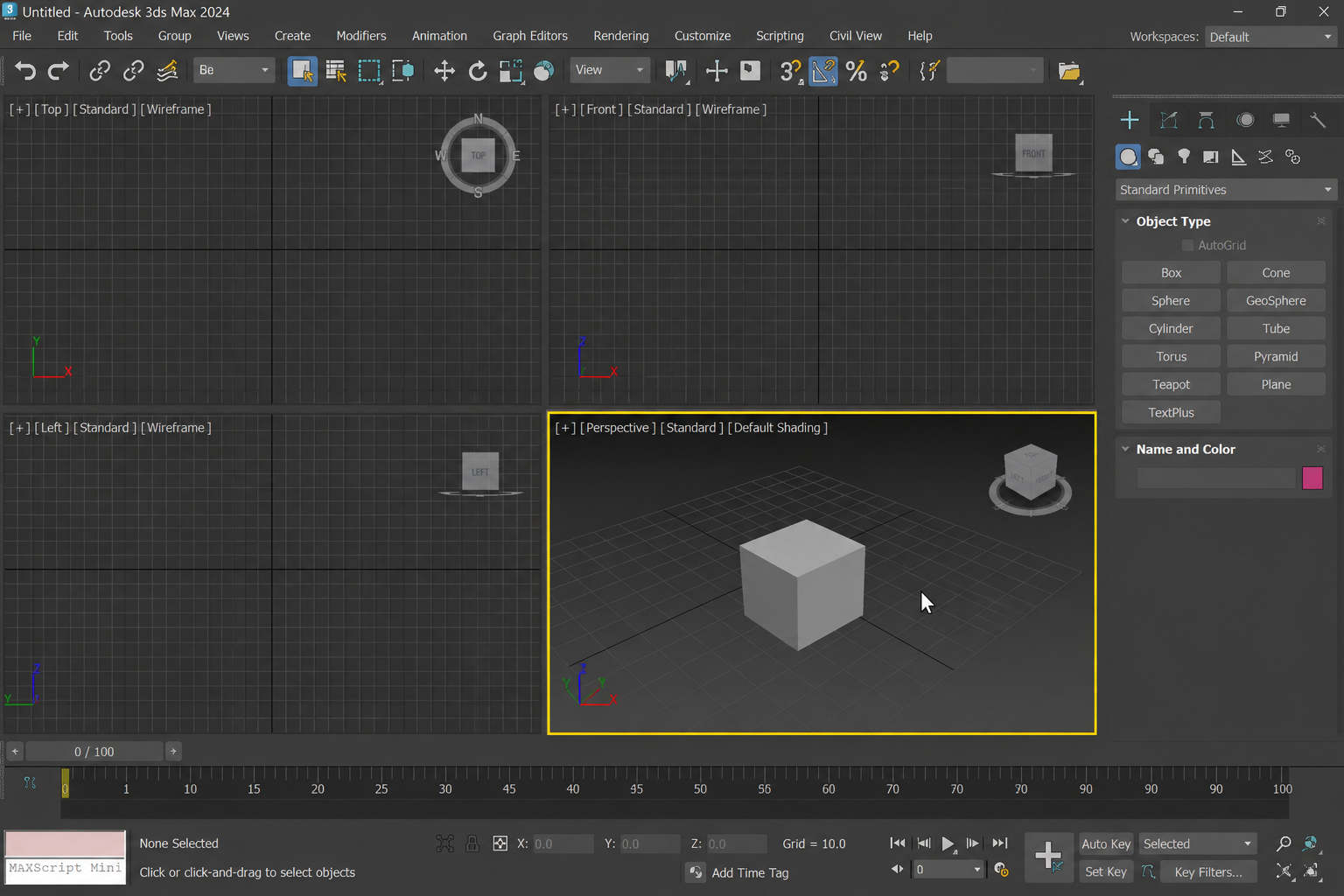This screenshot has width=1344, height=896.
Task: Open the selection filter dropdown
Action: tap(234, 70)
